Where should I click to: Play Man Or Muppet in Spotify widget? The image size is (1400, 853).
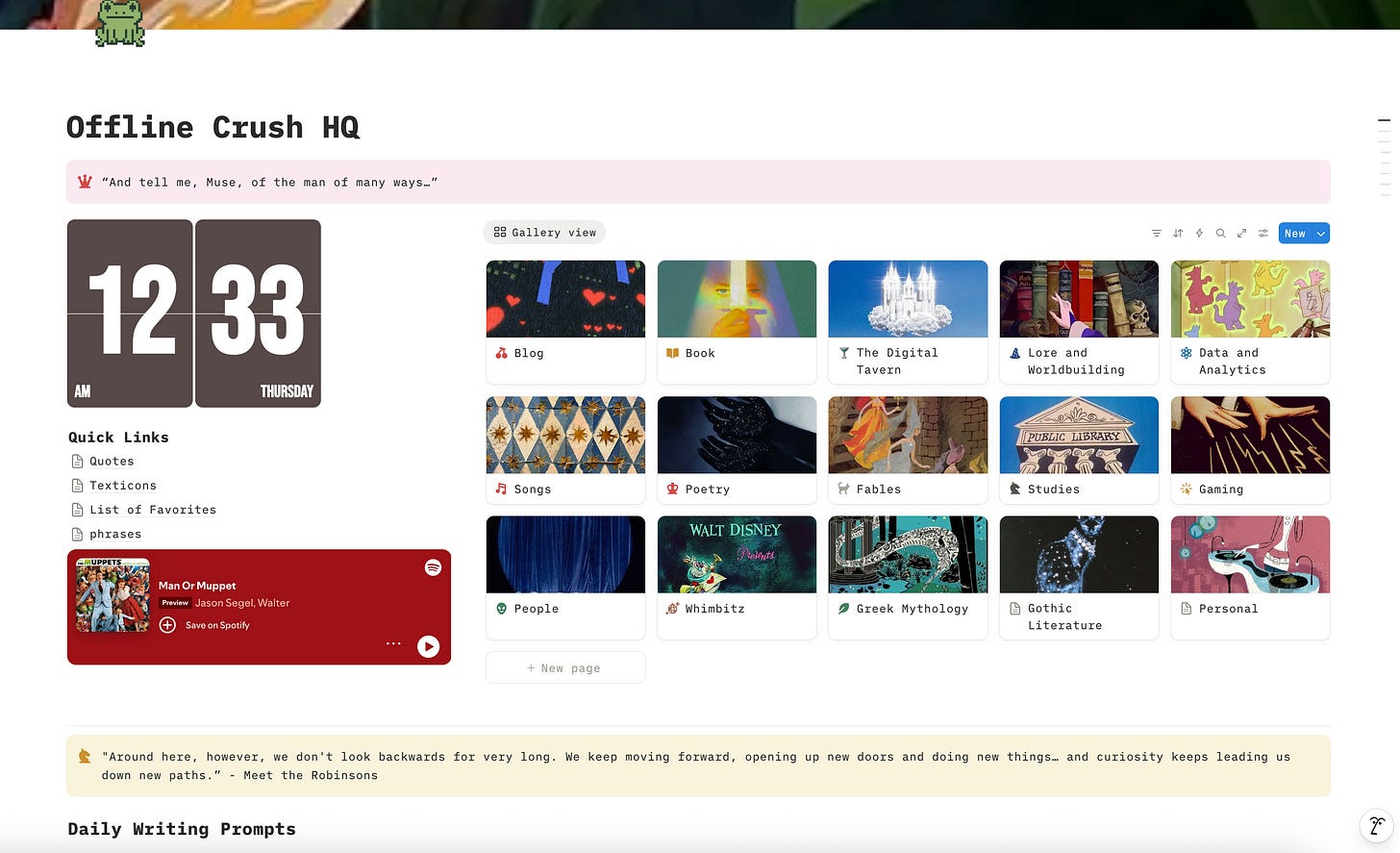click(x=429, y=646)
